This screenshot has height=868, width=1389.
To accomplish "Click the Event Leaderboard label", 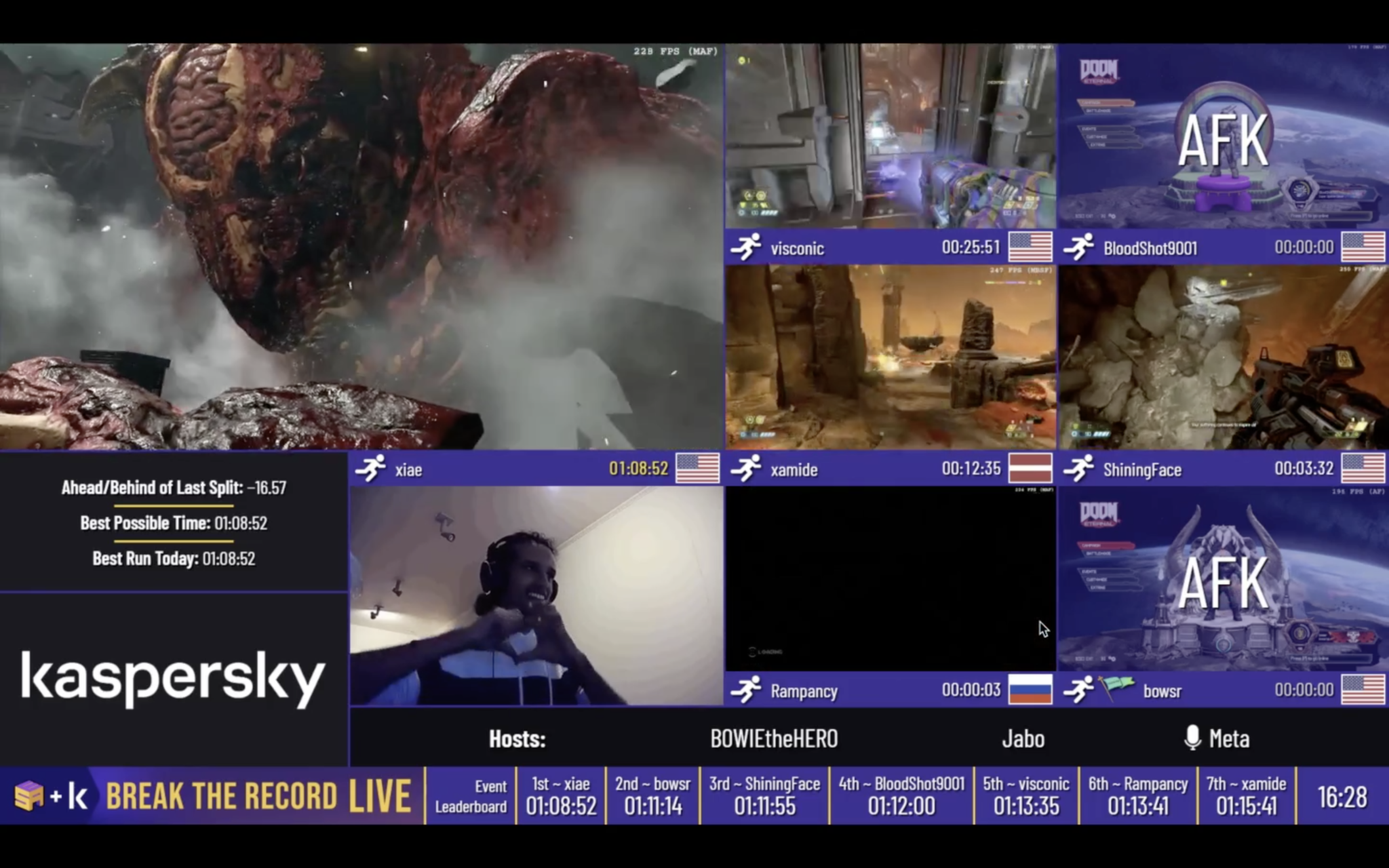I will click(471, 796).
